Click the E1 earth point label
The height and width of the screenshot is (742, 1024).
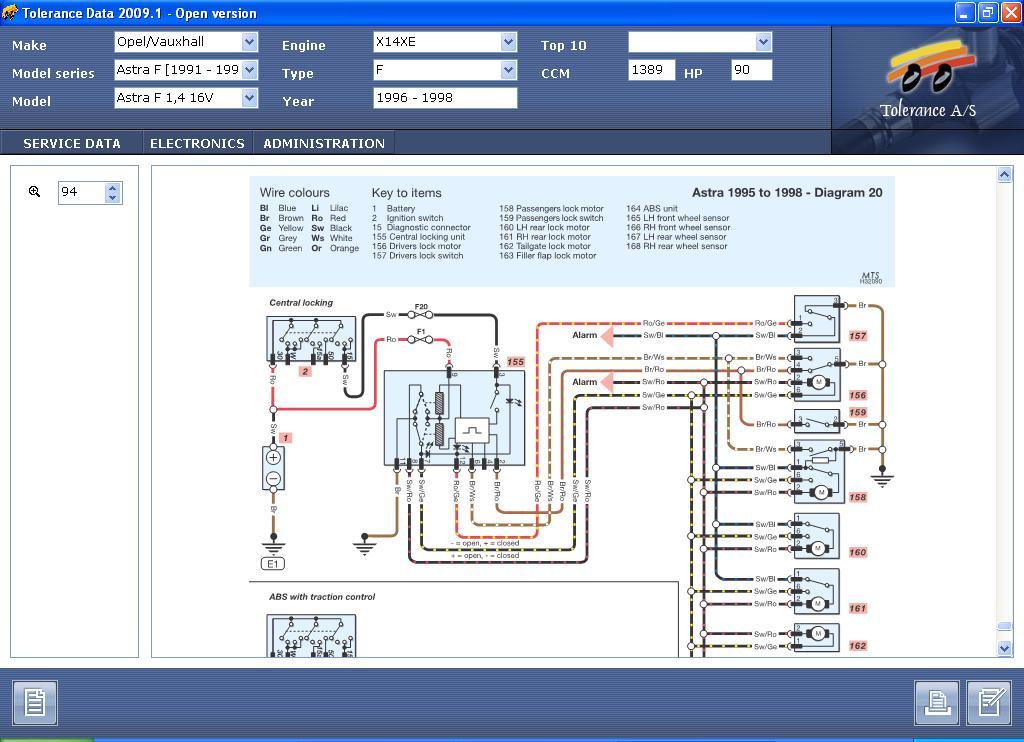273,564
